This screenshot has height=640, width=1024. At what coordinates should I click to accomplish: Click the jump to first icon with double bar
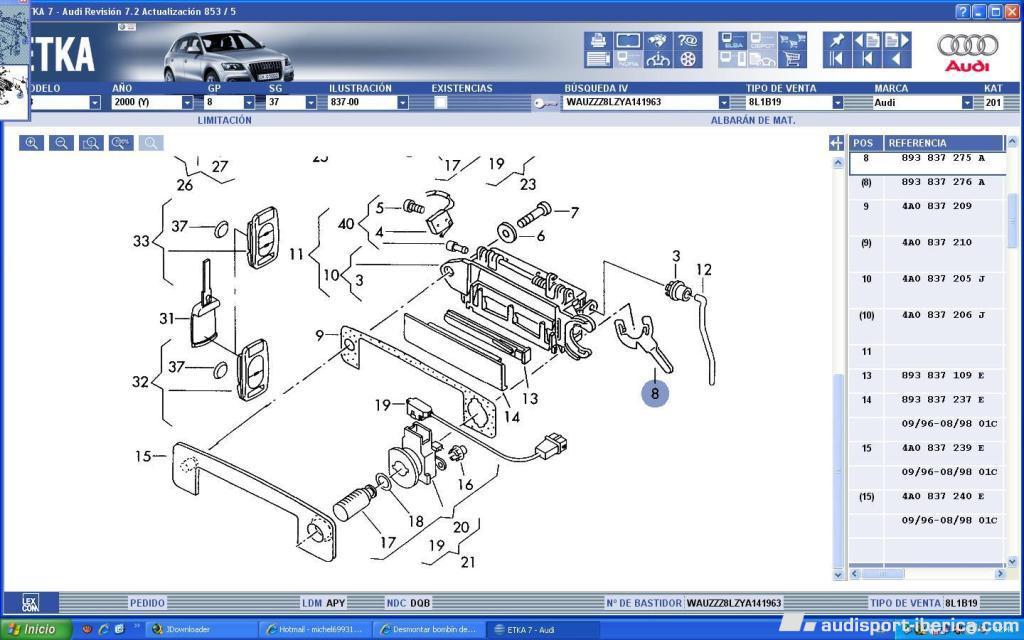(x=837, y=59)
